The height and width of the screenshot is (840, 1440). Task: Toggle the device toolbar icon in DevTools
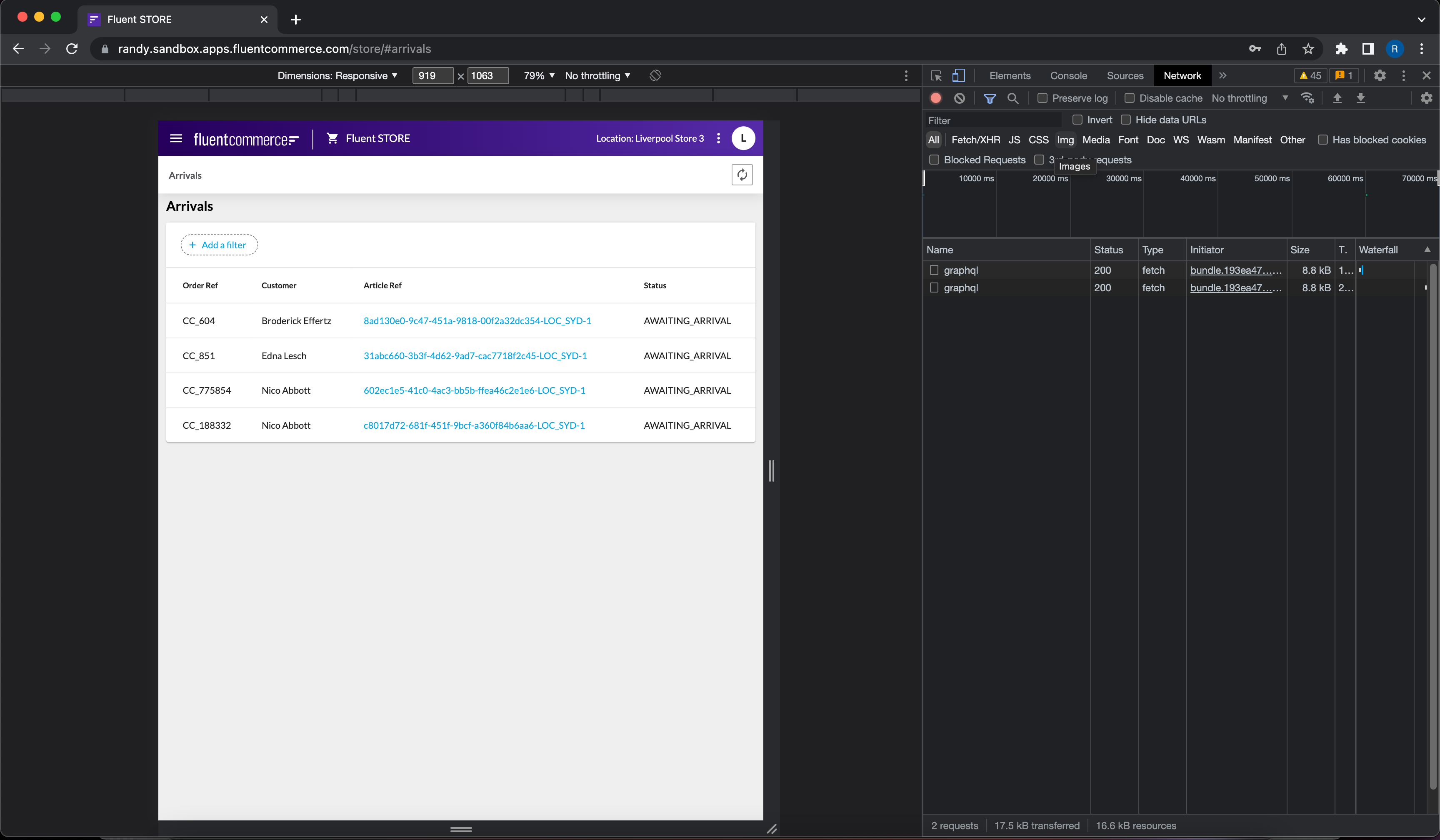958,75
